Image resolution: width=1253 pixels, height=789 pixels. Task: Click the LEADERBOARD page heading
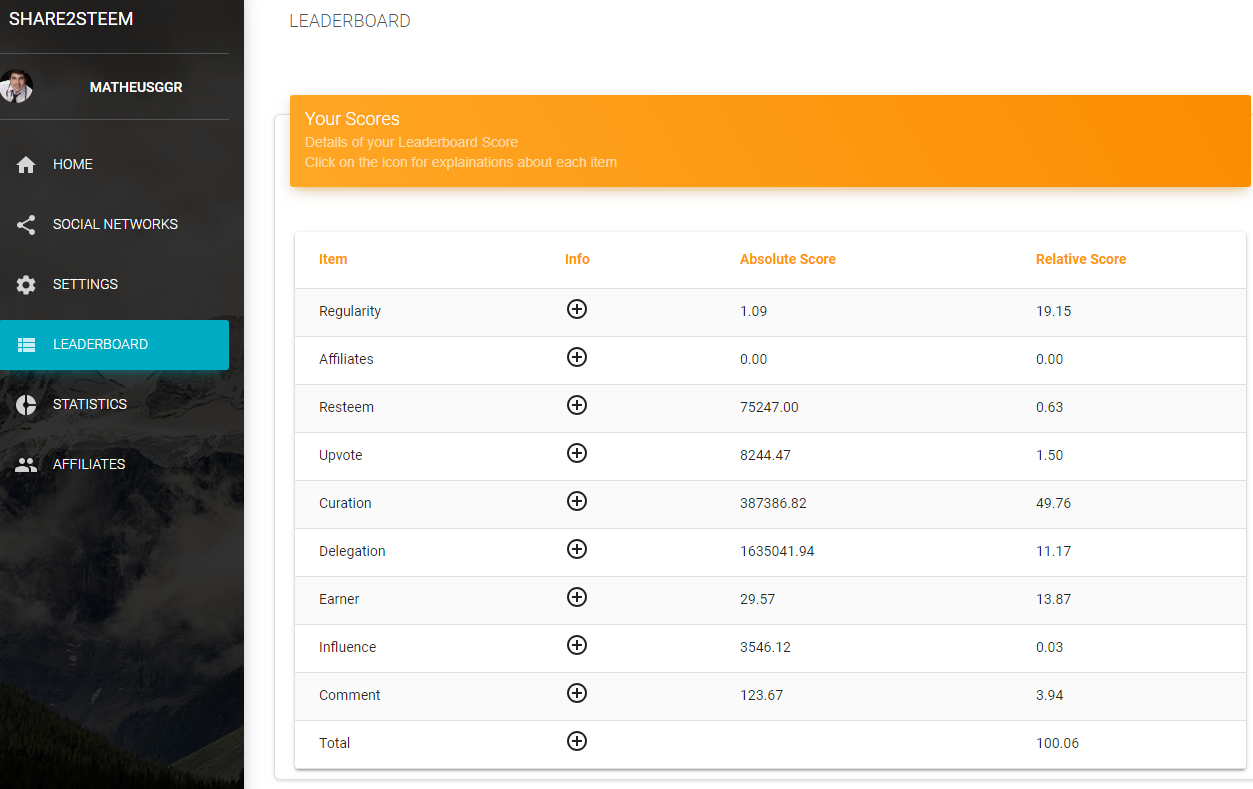[x=350, y=21]
